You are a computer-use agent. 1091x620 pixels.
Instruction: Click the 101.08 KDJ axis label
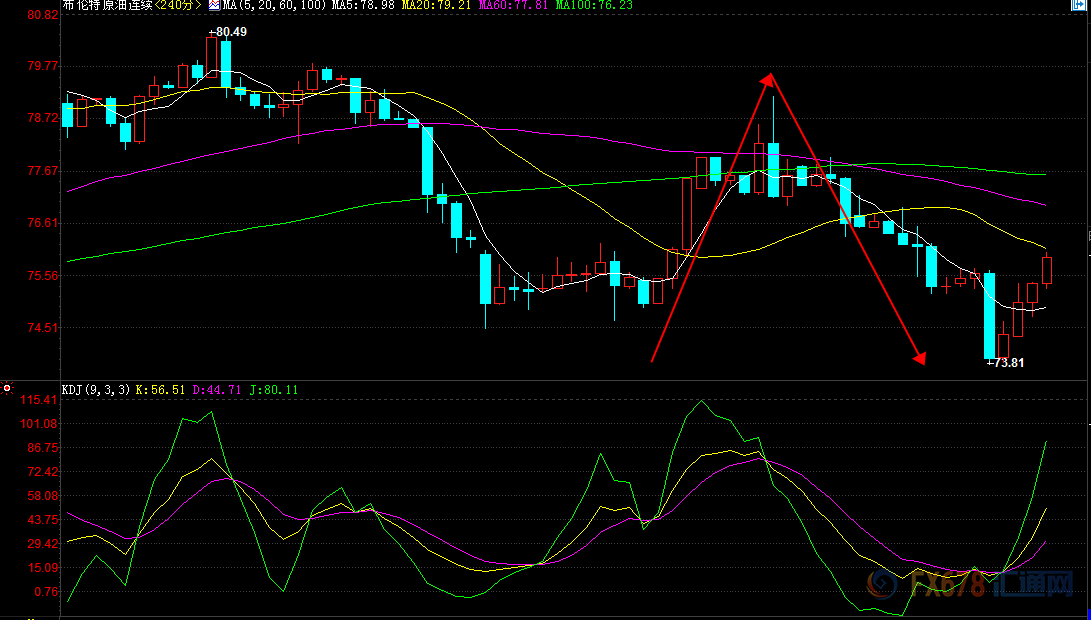(40, 424)
